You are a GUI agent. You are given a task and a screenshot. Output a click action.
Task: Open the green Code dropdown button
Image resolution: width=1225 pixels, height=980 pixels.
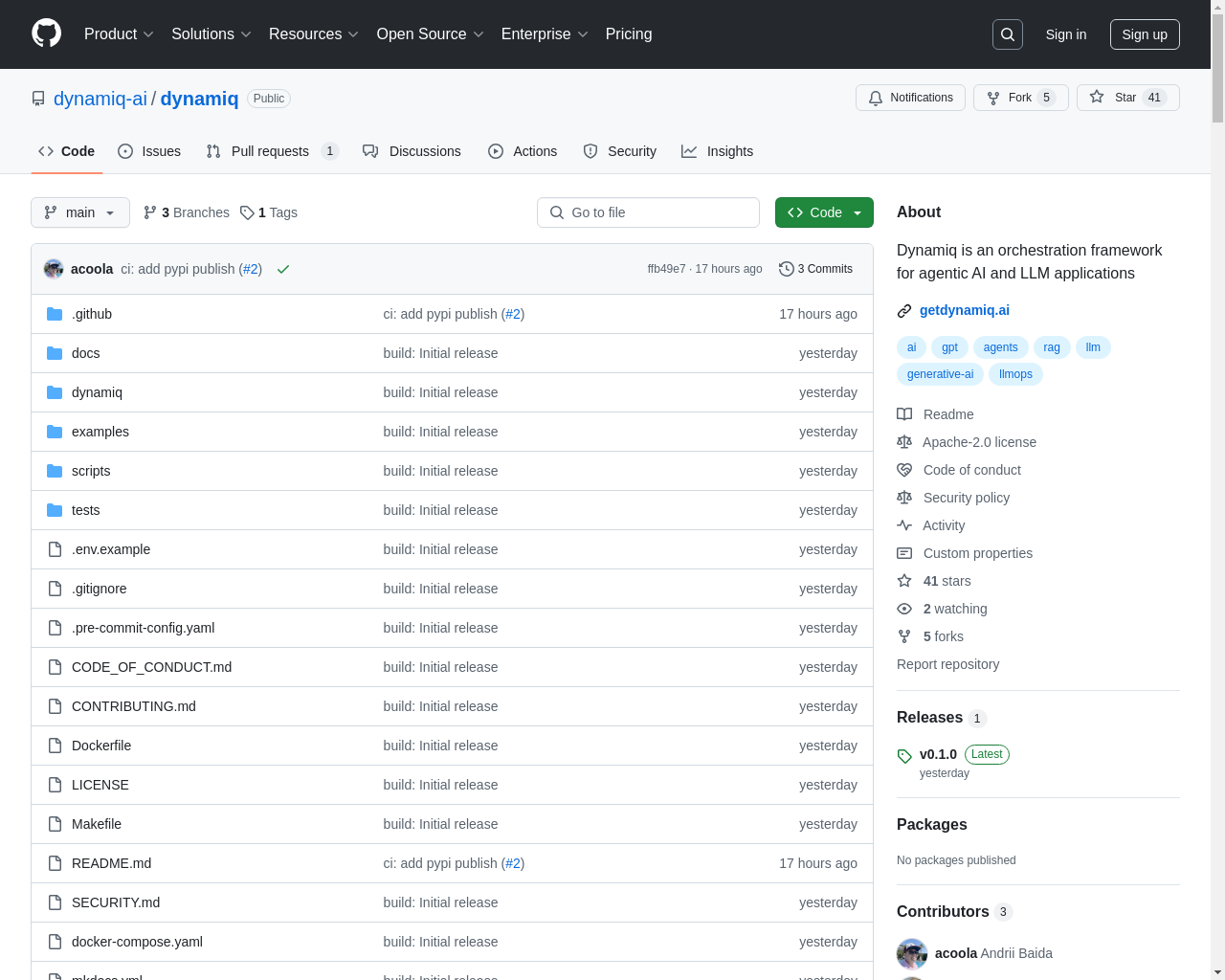tap(824, 212)
